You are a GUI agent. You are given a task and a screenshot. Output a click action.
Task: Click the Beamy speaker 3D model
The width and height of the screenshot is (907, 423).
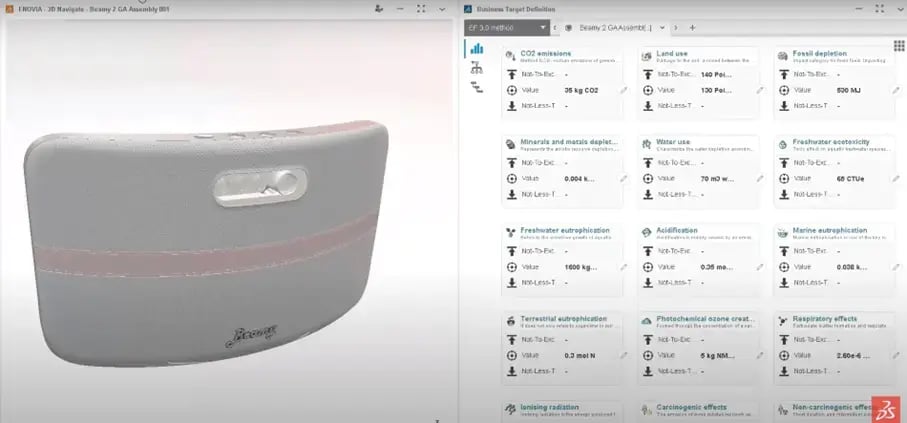207,246
